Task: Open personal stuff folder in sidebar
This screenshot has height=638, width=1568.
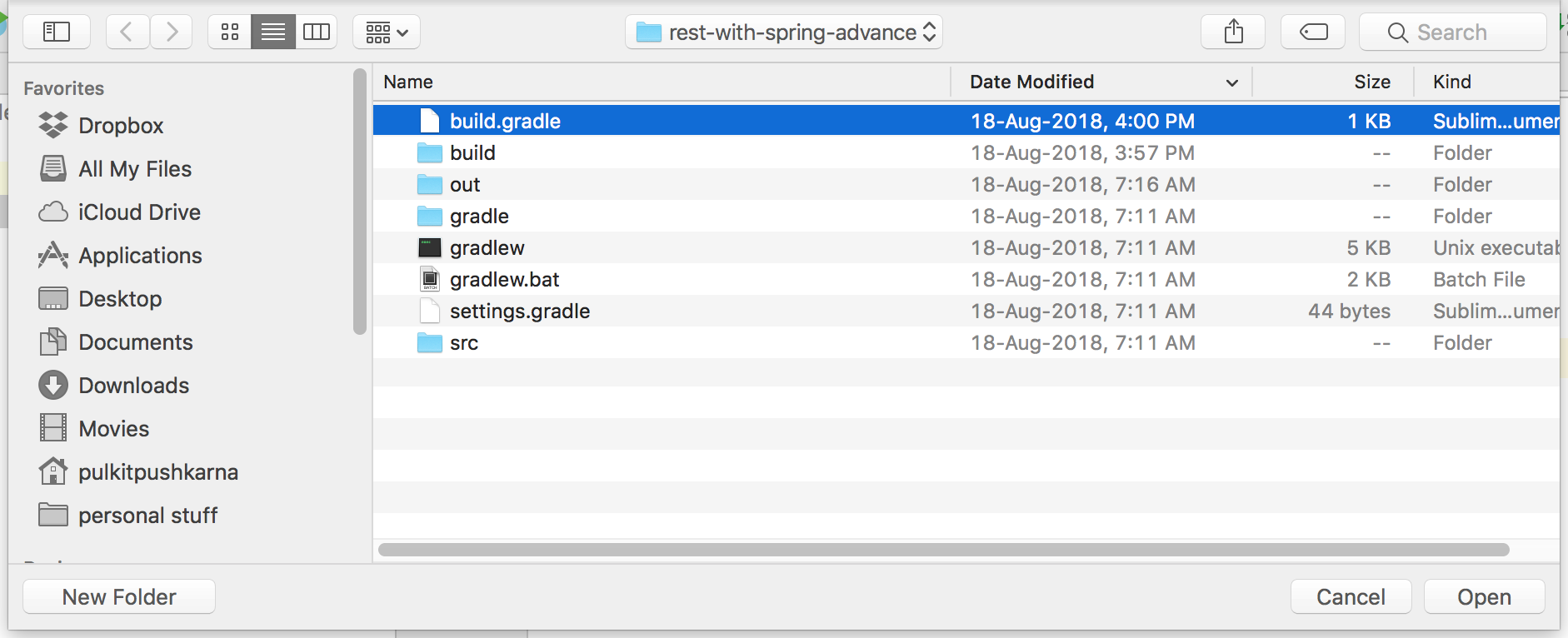Action: [x=128, y=515]
